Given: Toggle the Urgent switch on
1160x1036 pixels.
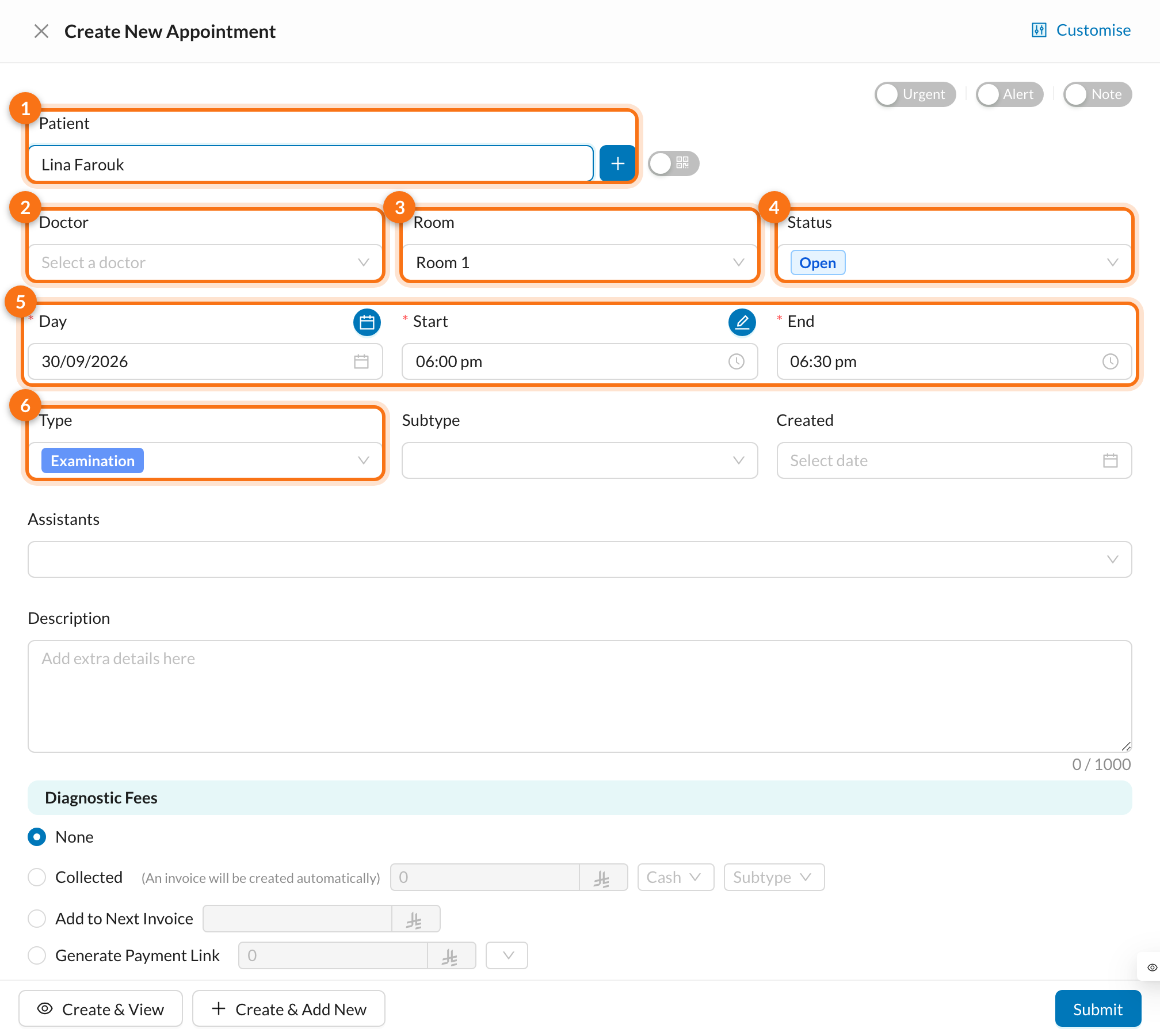Looking at the screenshot, I should point(915,94).
